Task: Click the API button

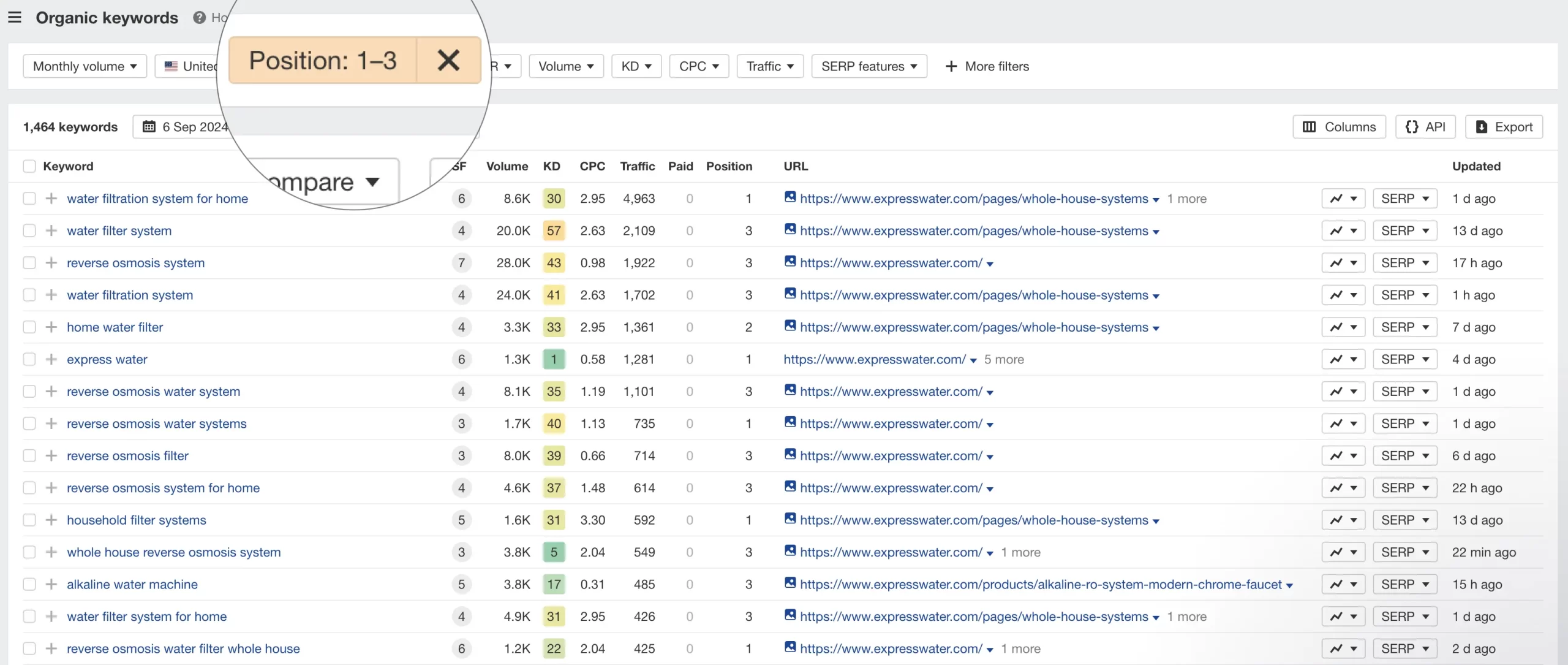Action: (1426, 127)
